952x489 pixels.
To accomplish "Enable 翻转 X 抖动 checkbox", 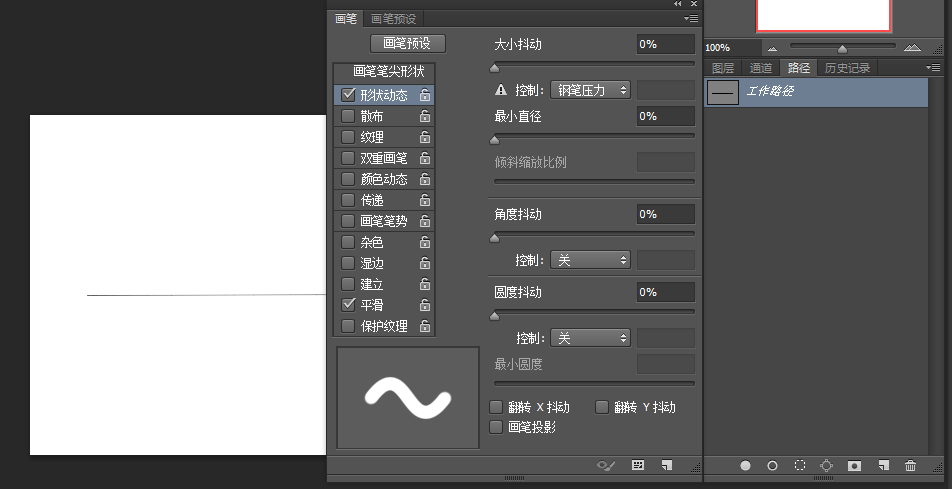I will pyautogui.click(x=496, y=406).
